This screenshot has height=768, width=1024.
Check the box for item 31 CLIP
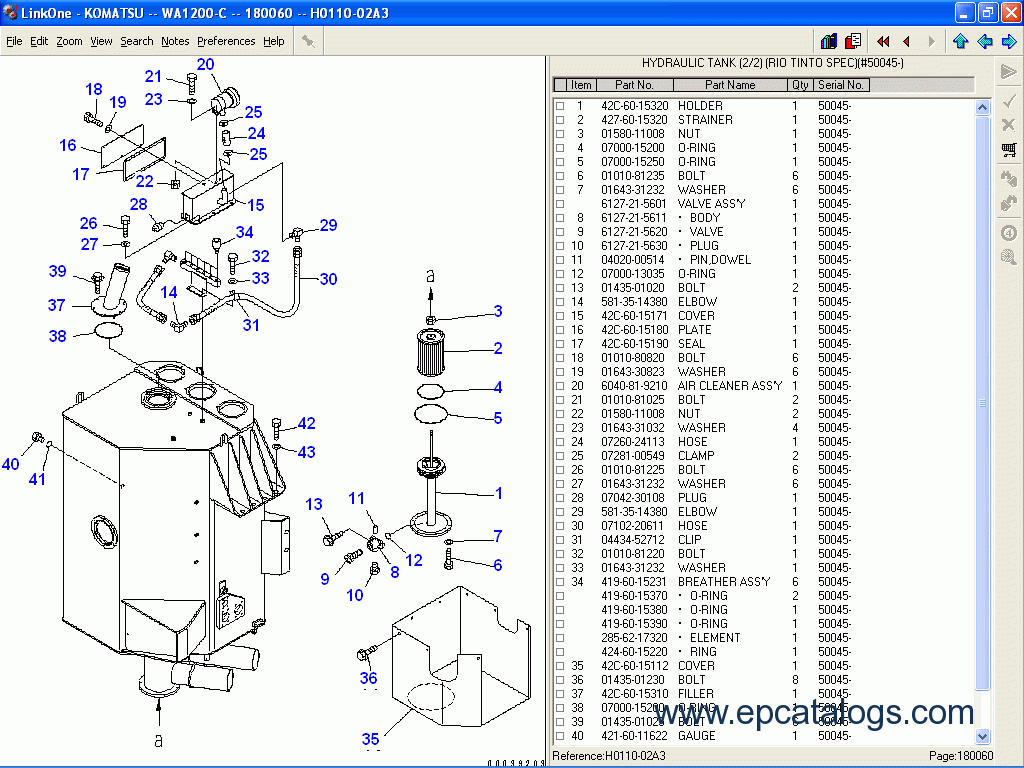pos(560,540)
